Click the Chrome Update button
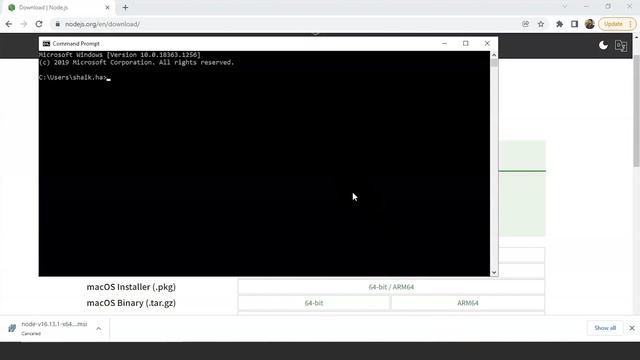640x360 pixels. click(x=613, y=24)
